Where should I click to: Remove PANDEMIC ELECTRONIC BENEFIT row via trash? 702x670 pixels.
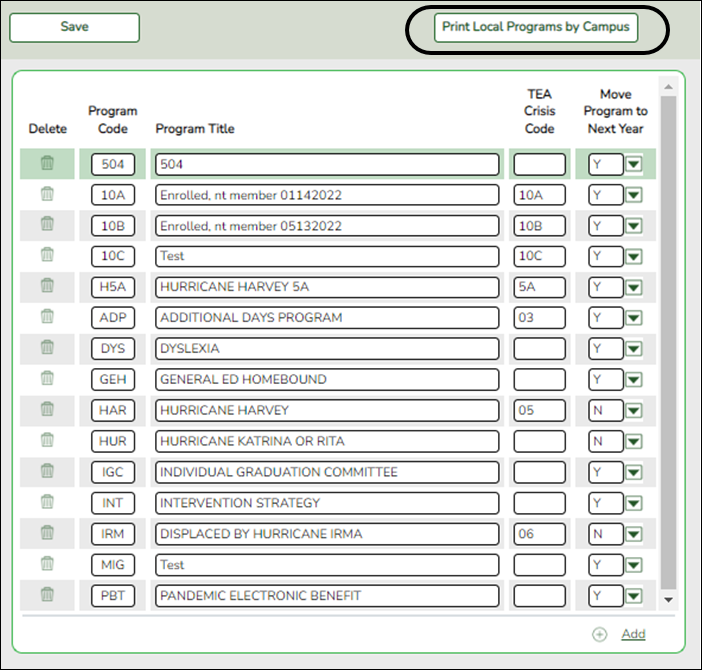click(47, 595)
